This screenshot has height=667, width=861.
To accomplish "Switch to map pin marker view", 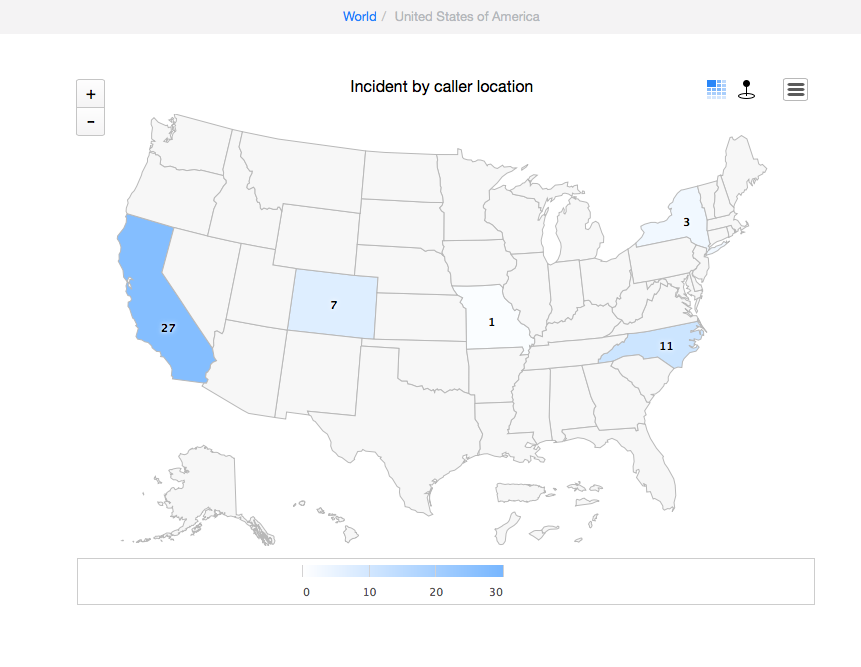I will point(746,89).
